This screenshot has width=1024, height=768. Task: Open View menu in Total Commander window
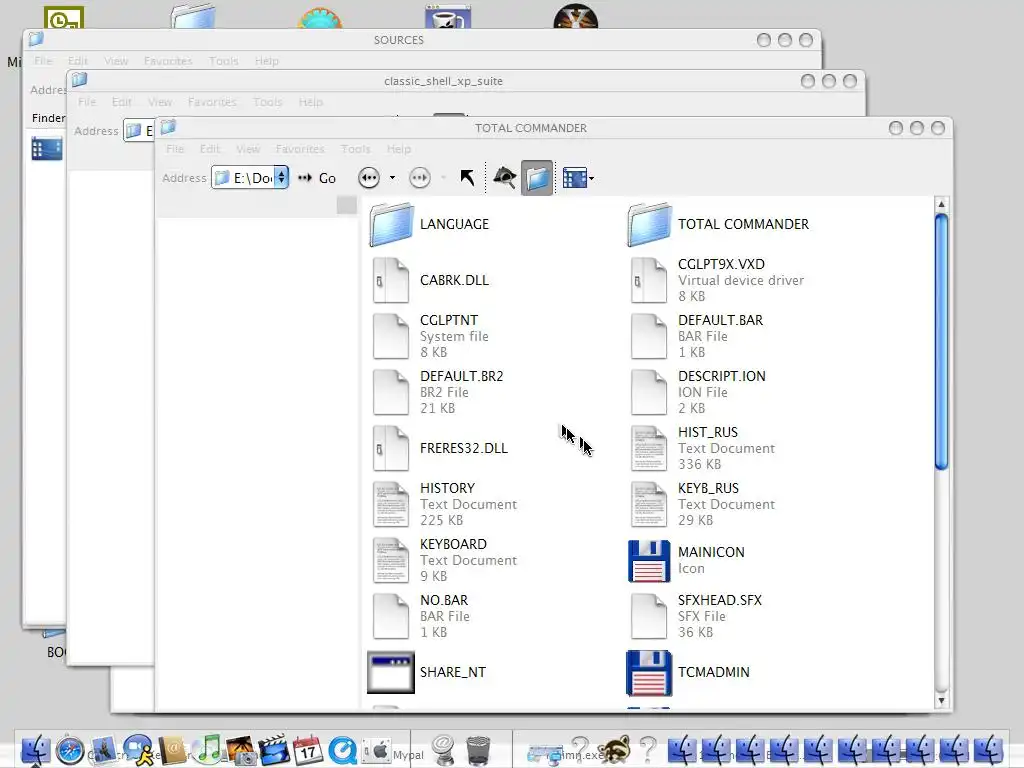click(248, 149)
